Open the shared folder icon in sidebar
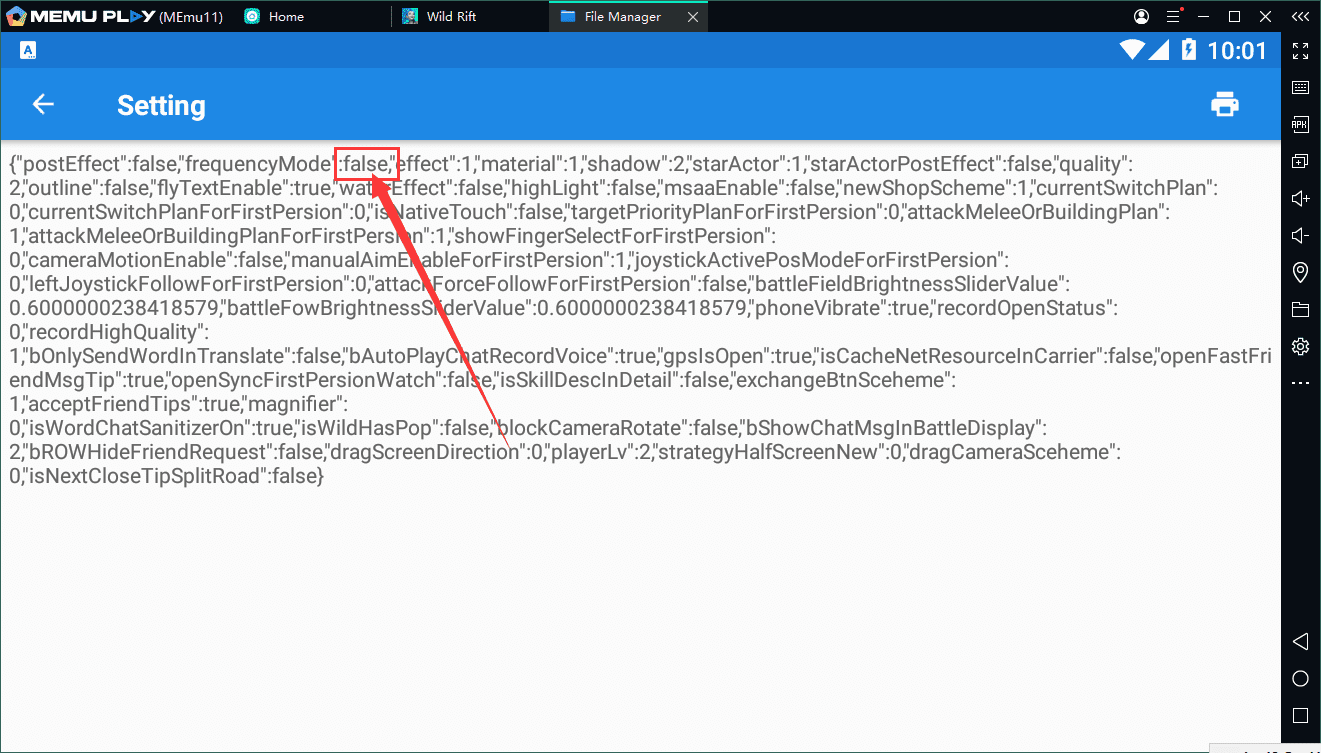Screen dimensions: 1321x753 (x=1300, y=309)
